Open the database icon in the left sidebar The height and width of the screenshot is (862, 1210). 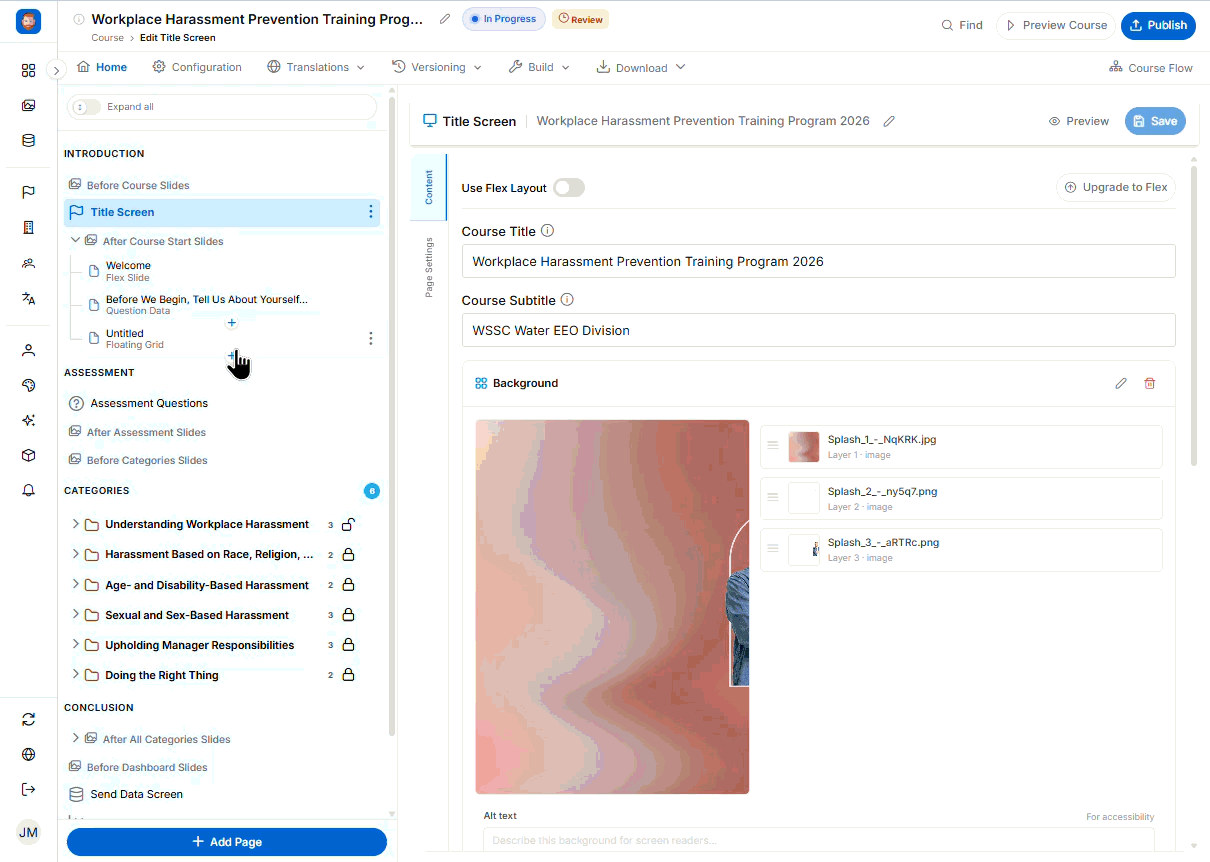pos(28,140)
